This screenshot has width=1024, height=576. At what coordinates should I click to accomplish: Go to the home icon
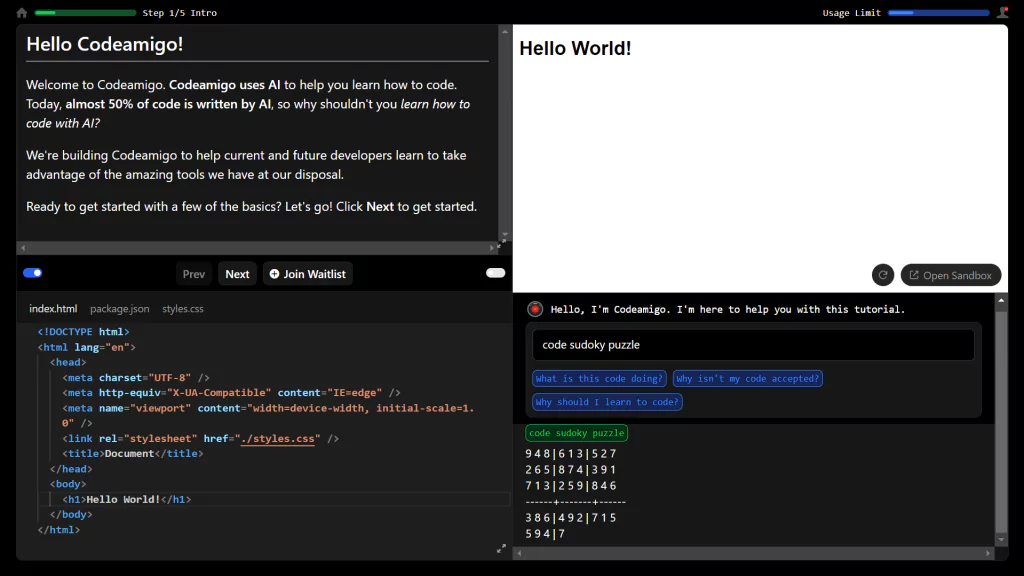pos(22,12)
